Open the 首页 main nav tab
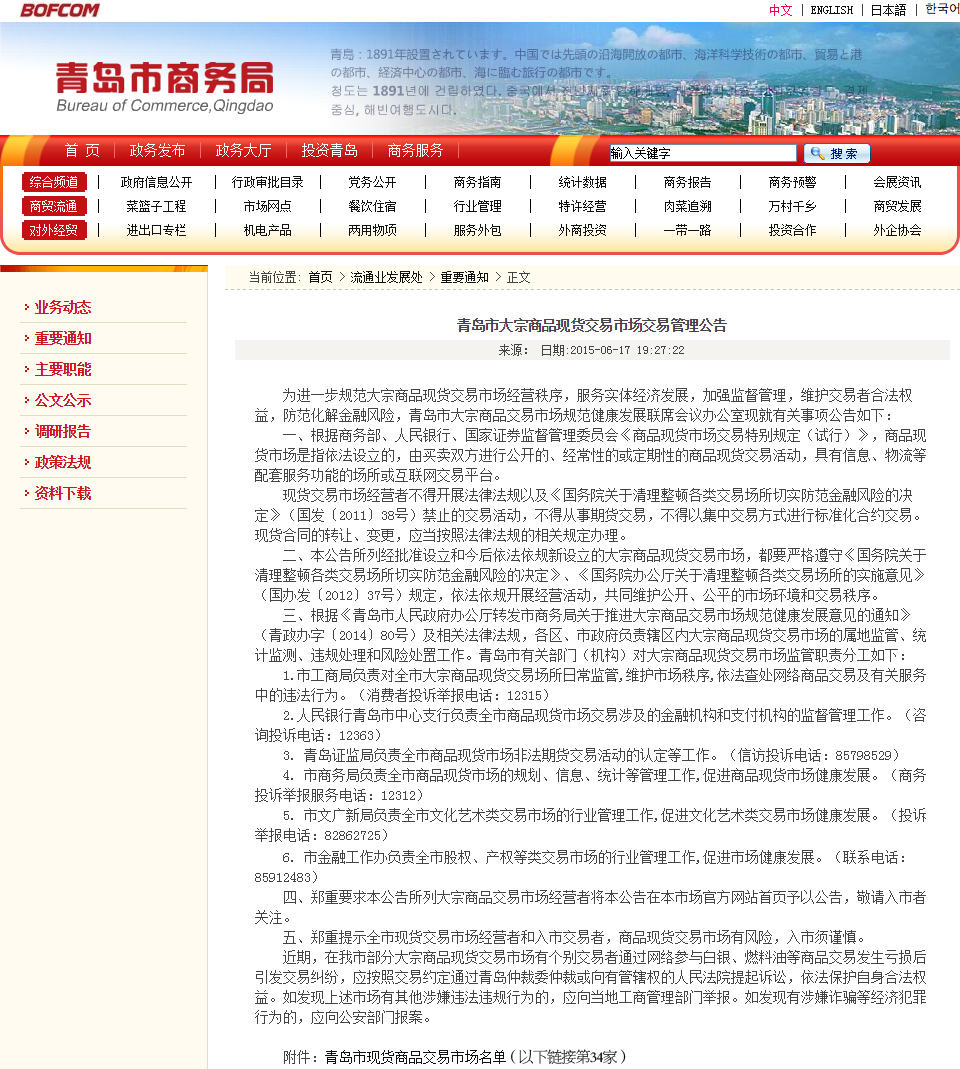 (x=82, y=151)
